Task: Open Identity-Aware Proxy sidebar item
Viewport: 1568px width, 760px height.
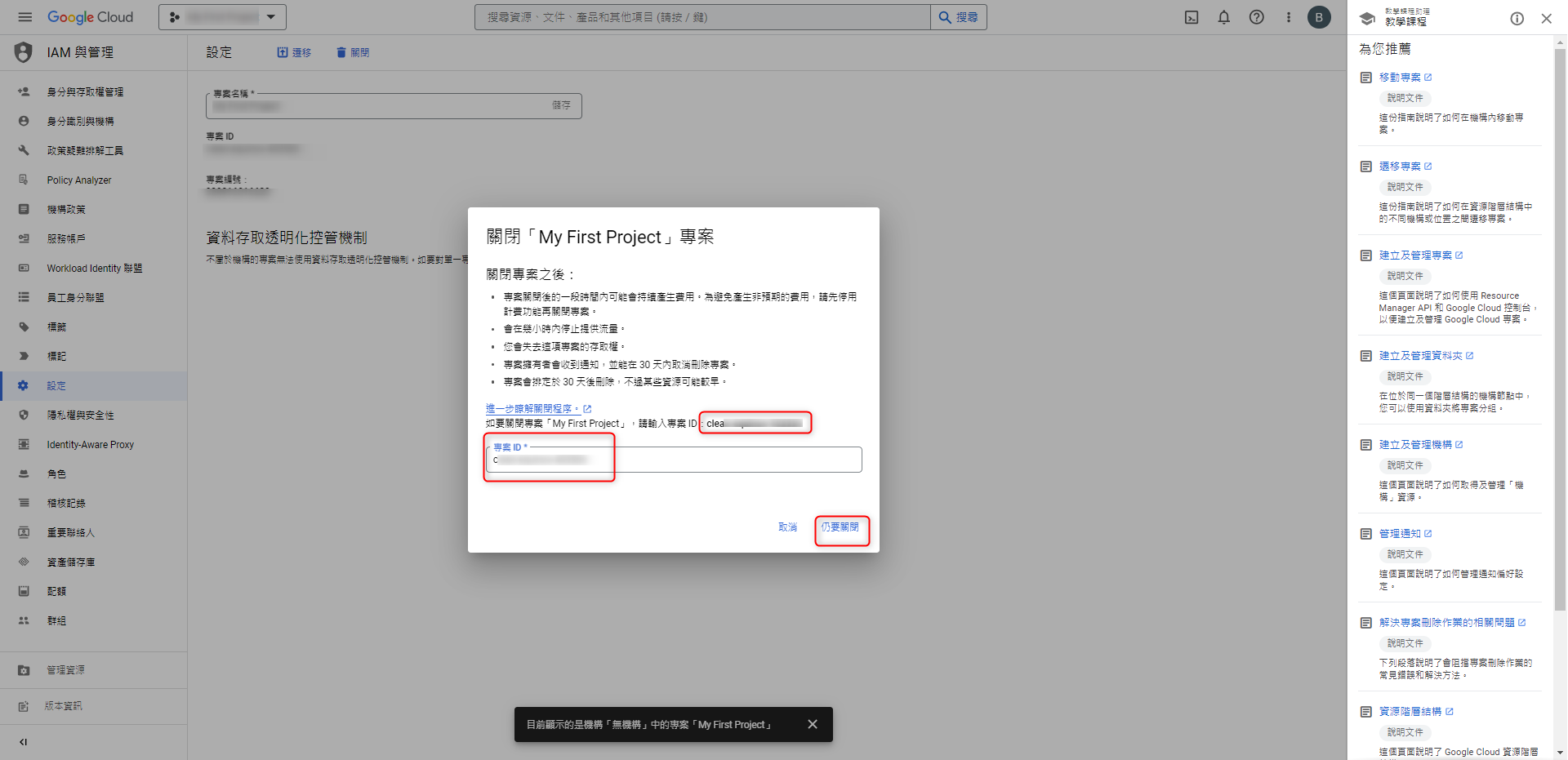Action: coord(93,445)
